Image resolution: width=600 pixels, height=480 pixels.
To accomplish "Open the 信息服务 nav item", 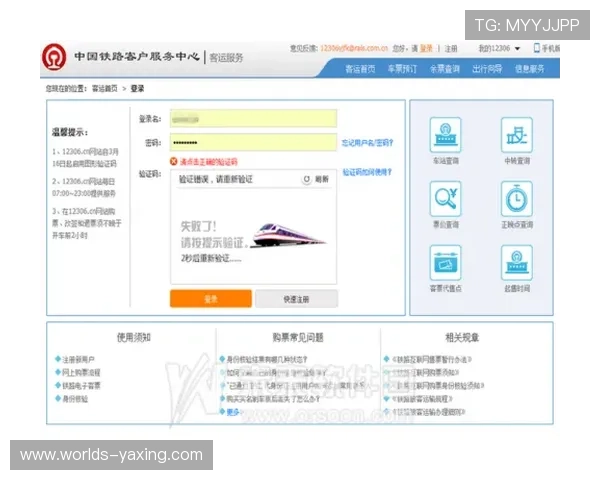I will [x=529, y=69].
